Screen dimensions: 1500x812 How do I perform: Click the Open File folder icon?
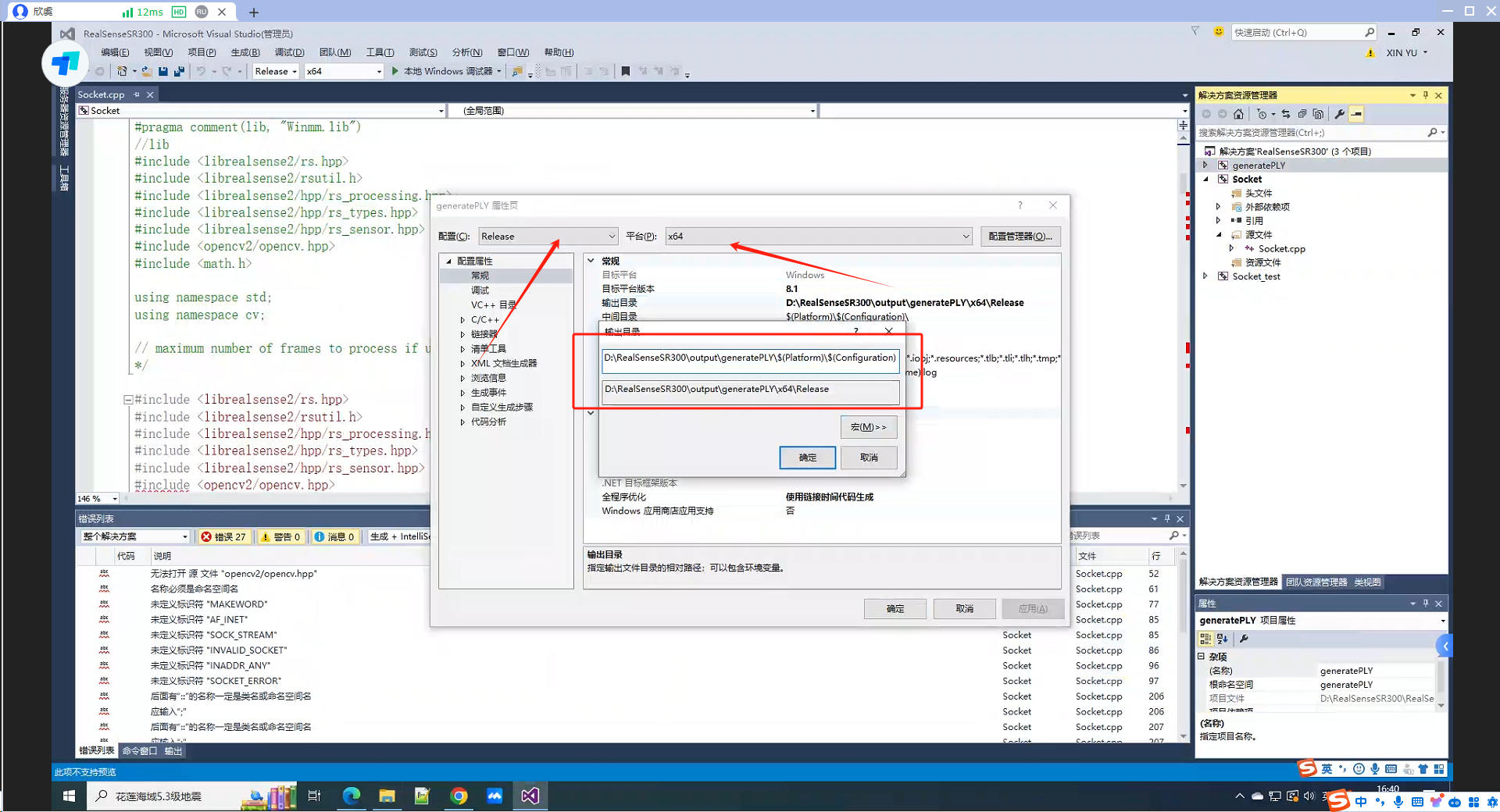coord(146,71)
